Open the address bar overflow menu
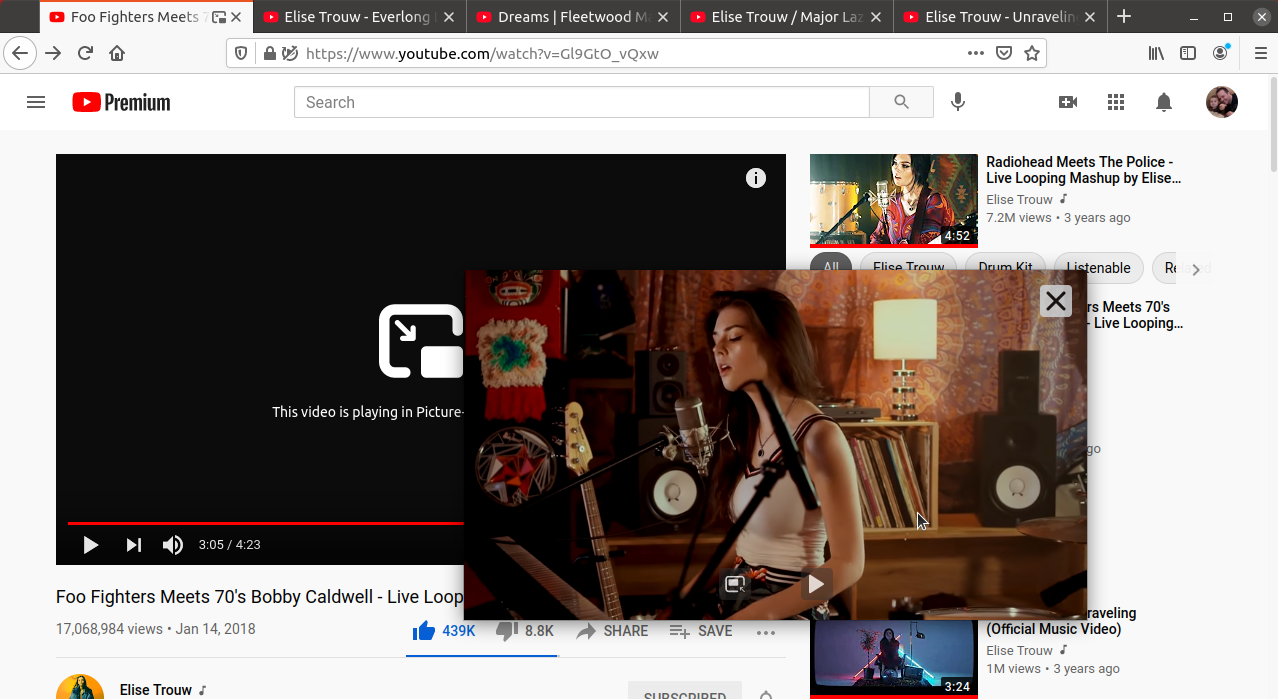The width and height of the screenshot is (1278, 699). 975,53
